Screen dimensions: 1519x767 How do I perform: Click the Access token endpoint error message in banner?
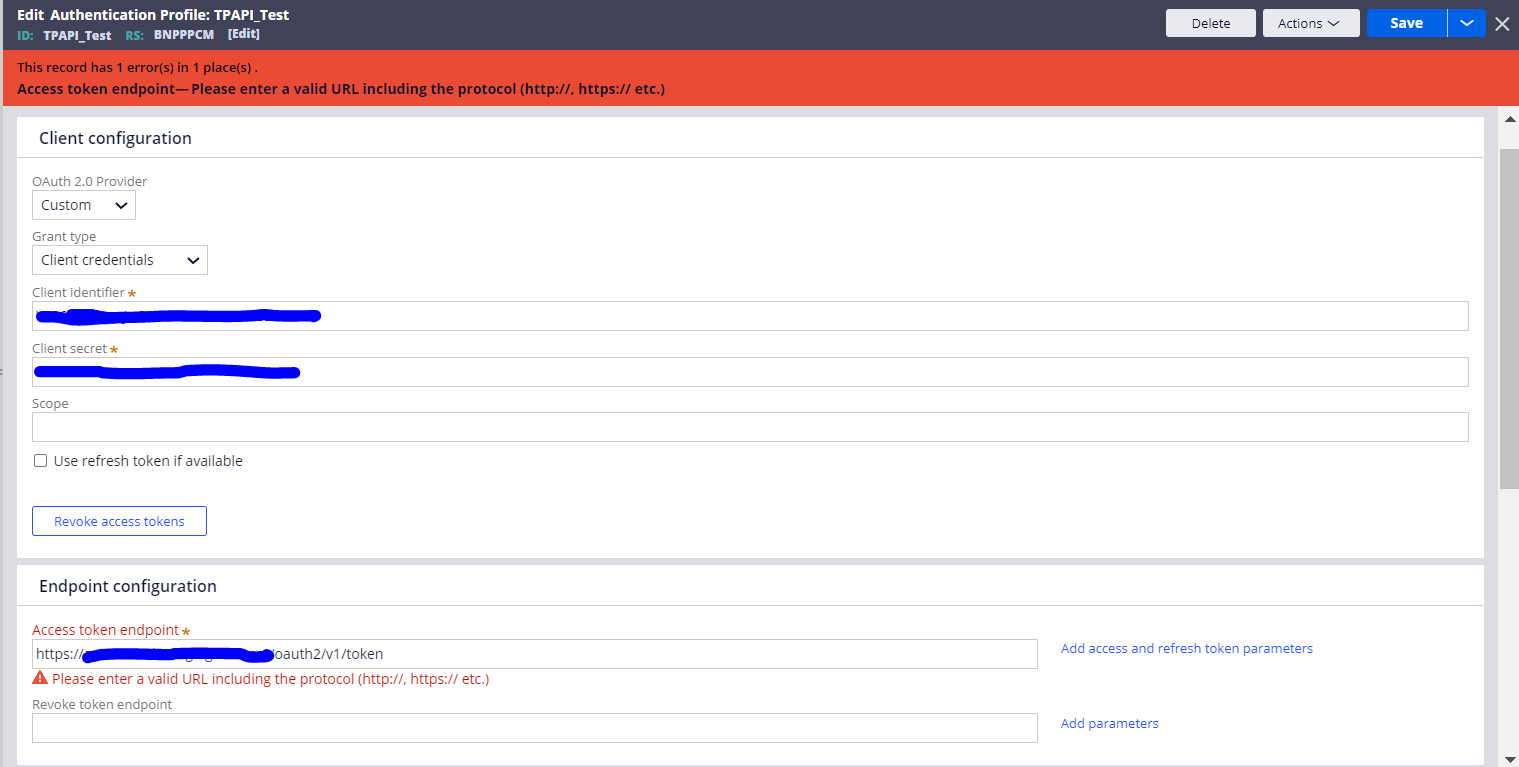pyautogui.click(x=341, y=89)
